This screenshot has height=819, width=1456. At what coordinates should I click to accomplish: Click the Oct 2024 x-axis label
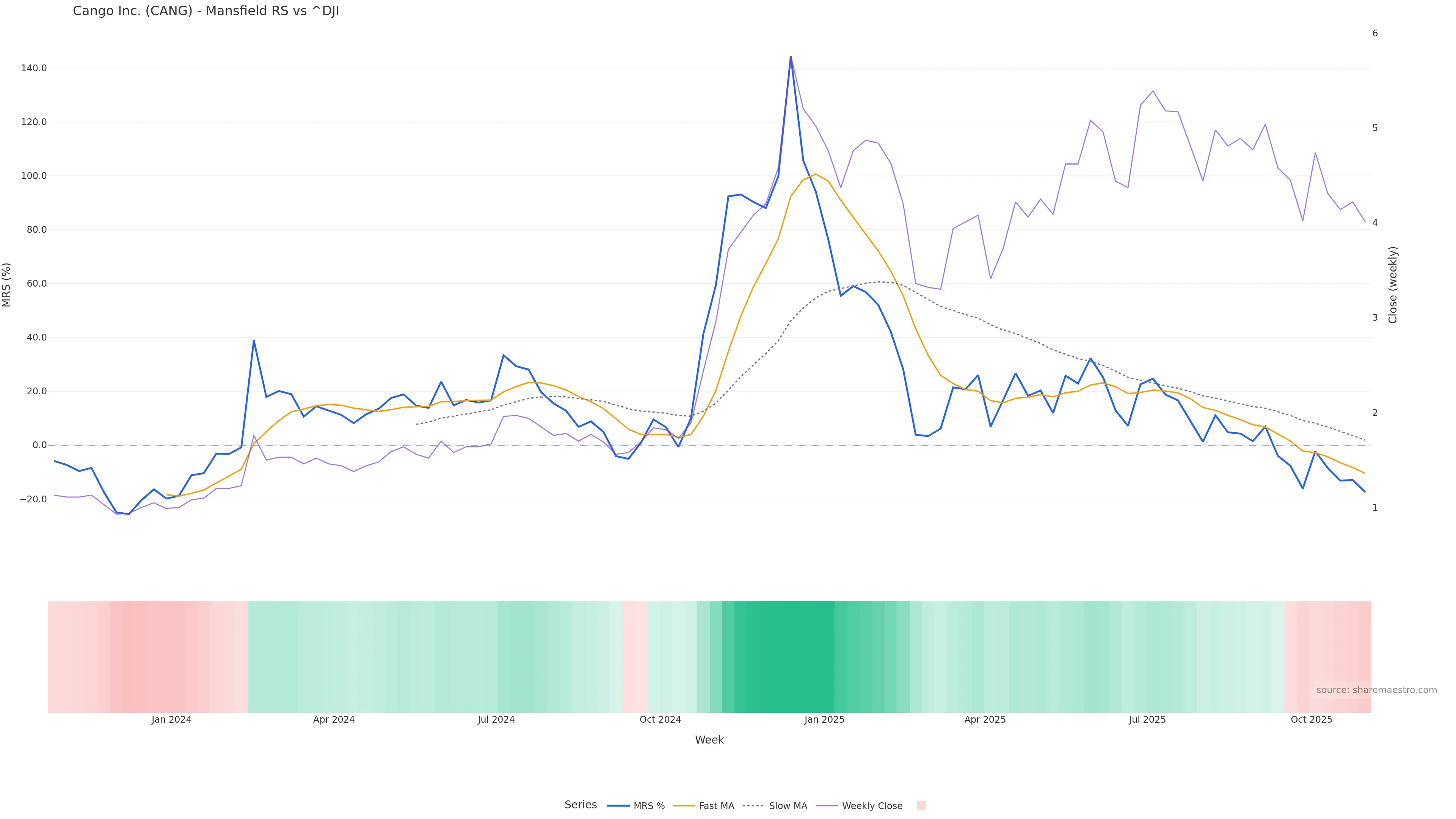660,720
